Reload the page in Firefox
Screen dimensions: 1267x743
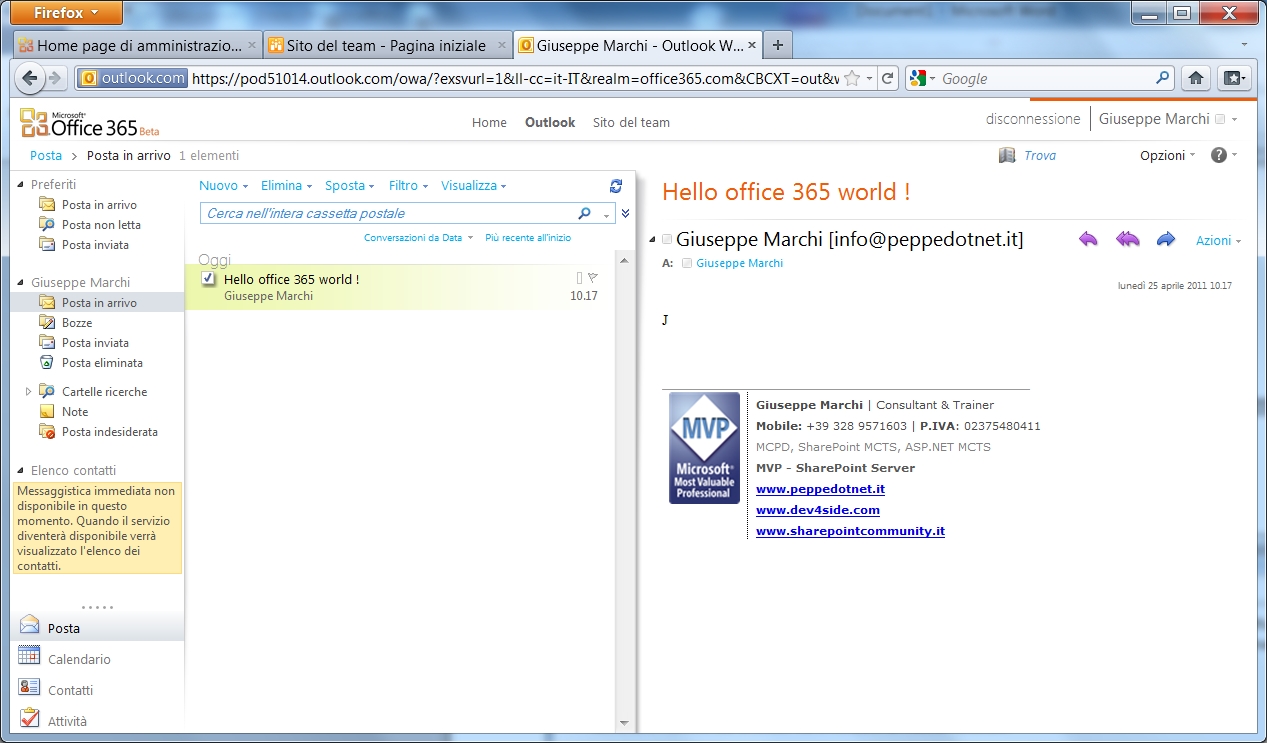pyautogui.click(x=887, y=78)
